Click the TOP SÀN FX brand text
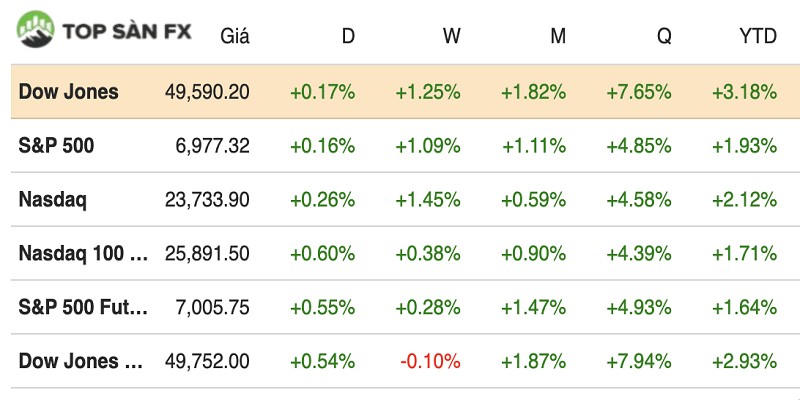The width and height of the screenshot is (800, 400). point(128,30)
